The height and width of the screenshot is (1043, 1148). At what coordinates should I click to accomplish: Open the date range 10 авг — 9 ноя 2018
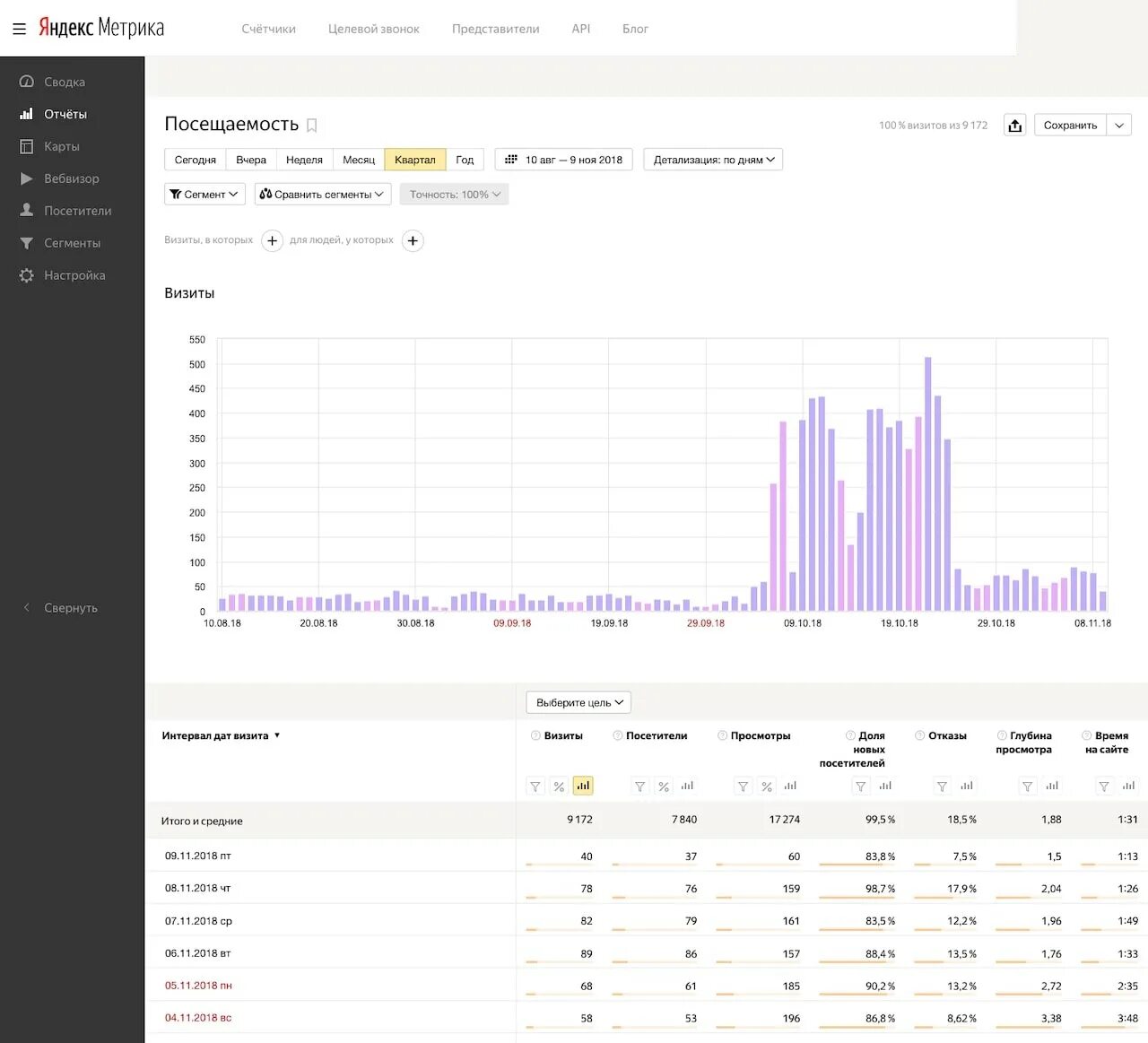tap(564, 160)
